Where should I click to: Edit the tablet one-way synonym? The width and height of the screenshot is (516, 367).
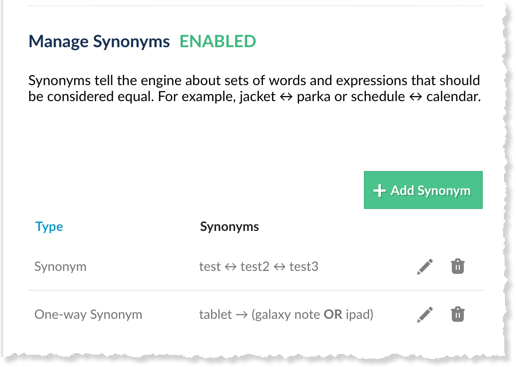point(425,315)
